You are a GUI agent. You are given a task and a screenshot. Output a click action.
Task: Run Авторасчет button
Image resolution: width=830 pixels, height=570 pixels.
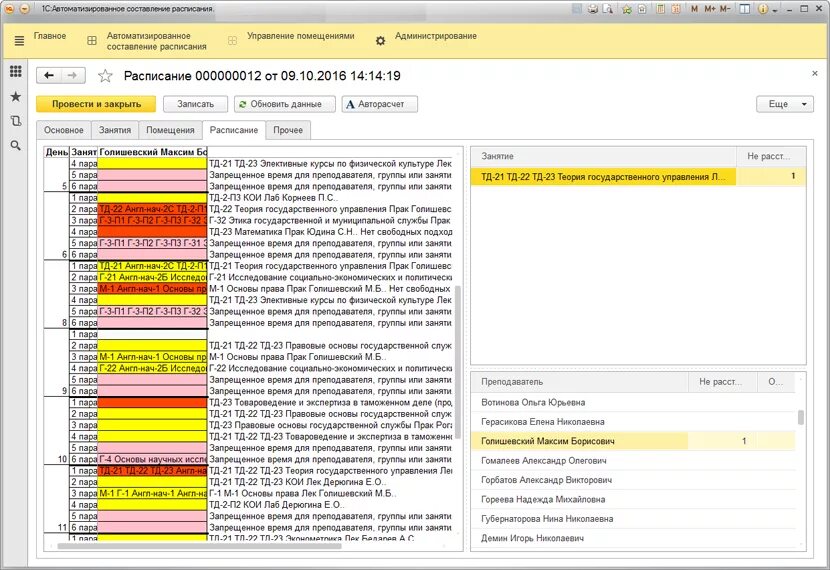click(380, 104)
